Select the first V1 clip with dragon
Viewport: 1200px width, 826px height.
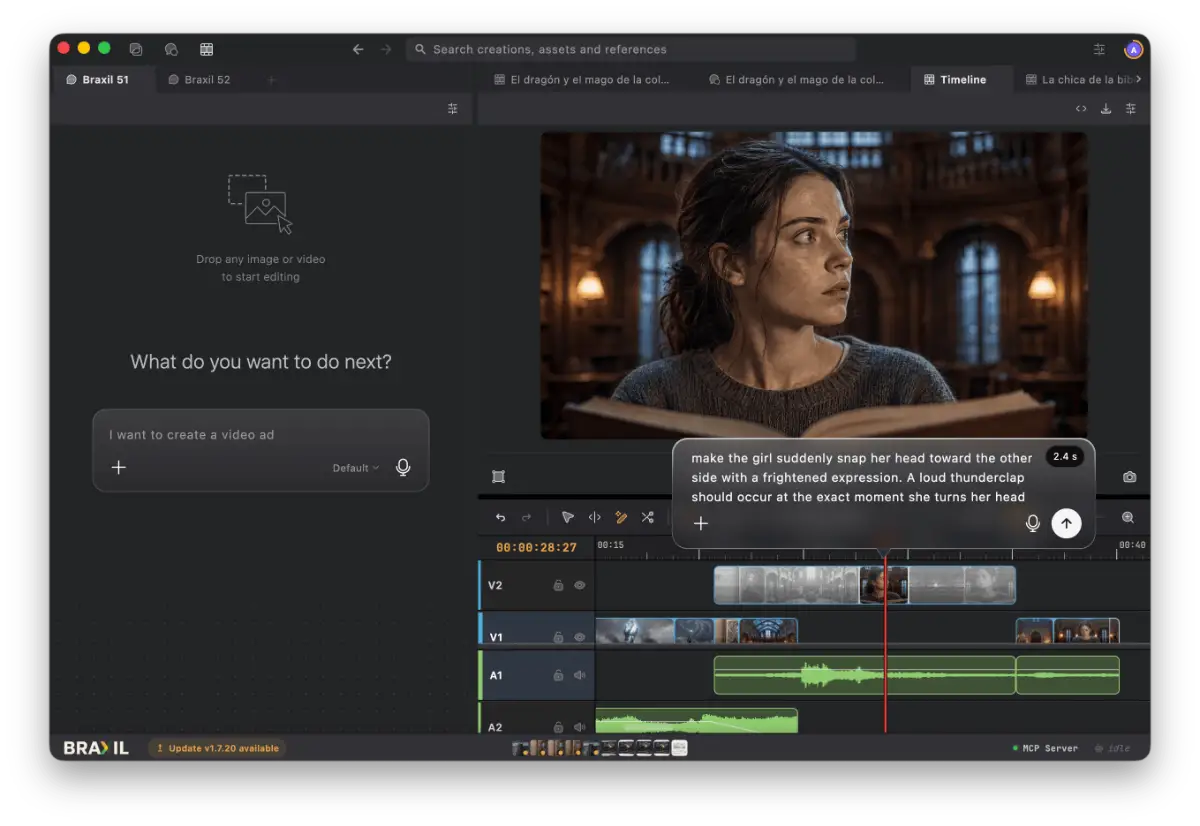coord(635,631)
